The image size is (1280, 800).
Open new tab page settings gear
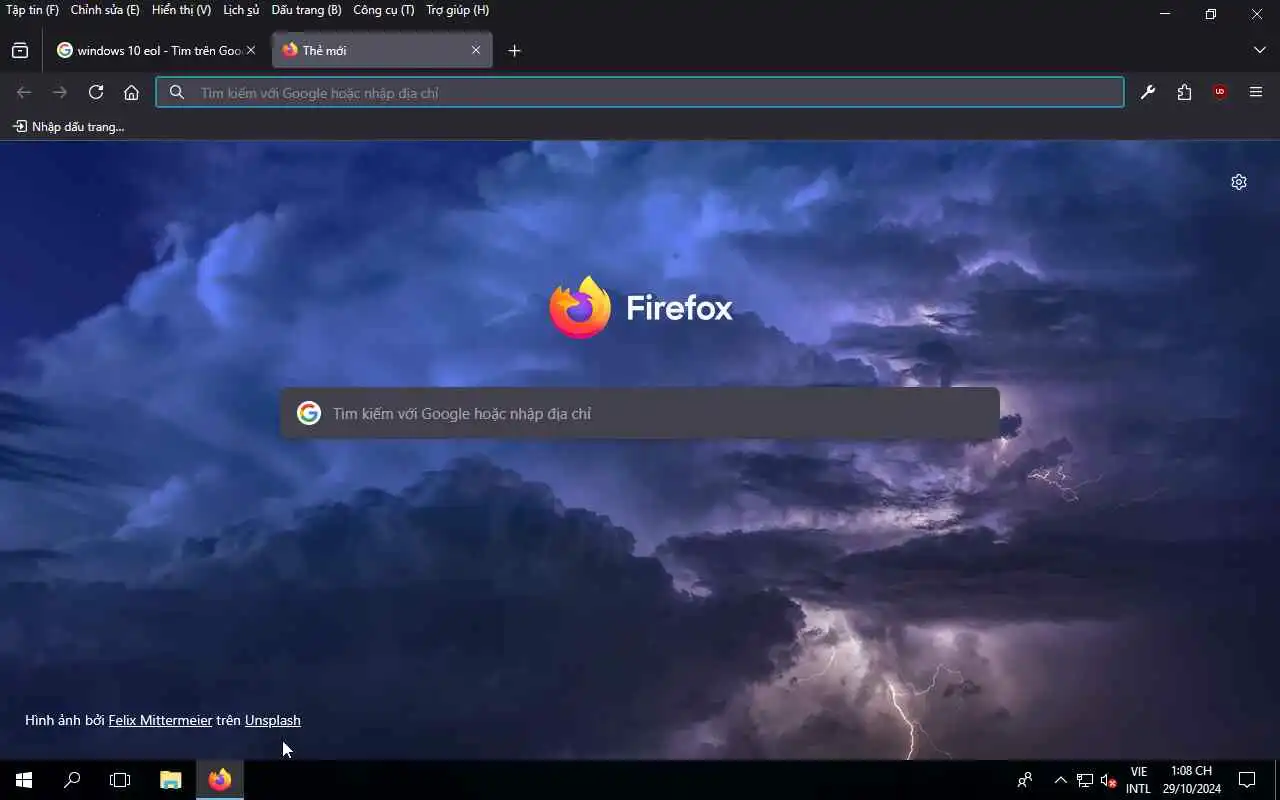[x=1239, y=182]
